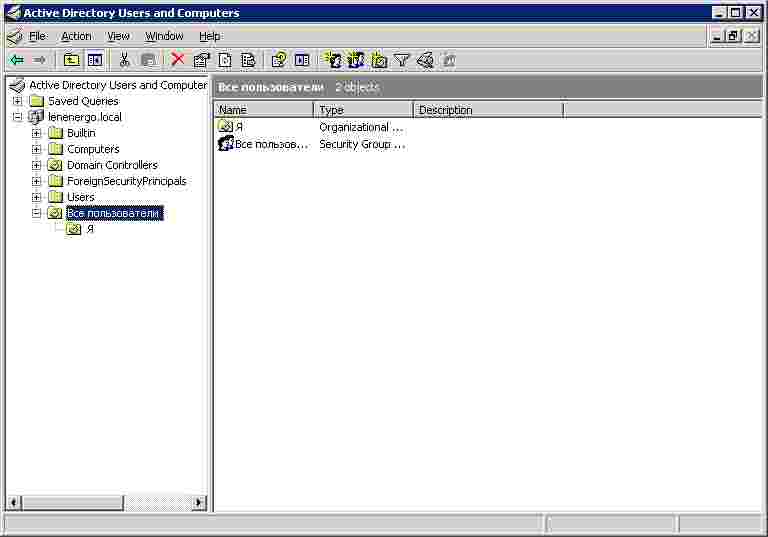Select Active Directory Users and Computers root
This screenshot has height=537, width=768.
click(118, 85)
